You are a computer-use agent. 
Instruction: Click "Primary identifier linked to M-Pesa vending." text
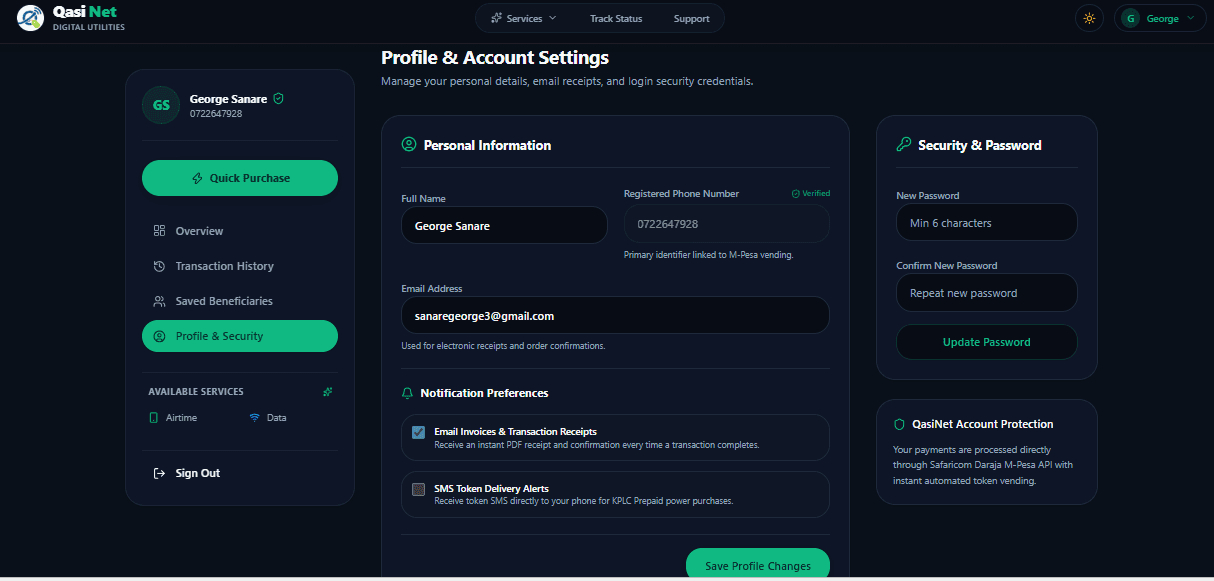coord(709,255)
